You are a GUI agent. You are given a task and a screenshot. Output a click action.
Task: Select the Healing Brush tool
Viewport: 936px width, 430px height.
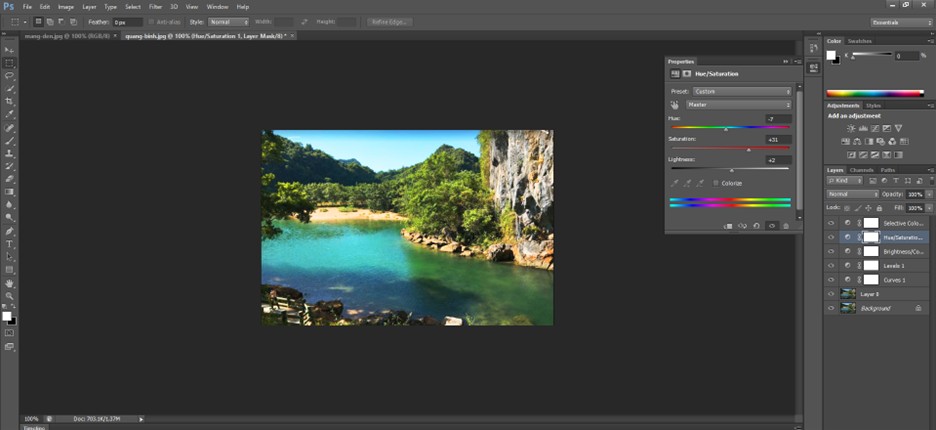[x=9, y=128]
